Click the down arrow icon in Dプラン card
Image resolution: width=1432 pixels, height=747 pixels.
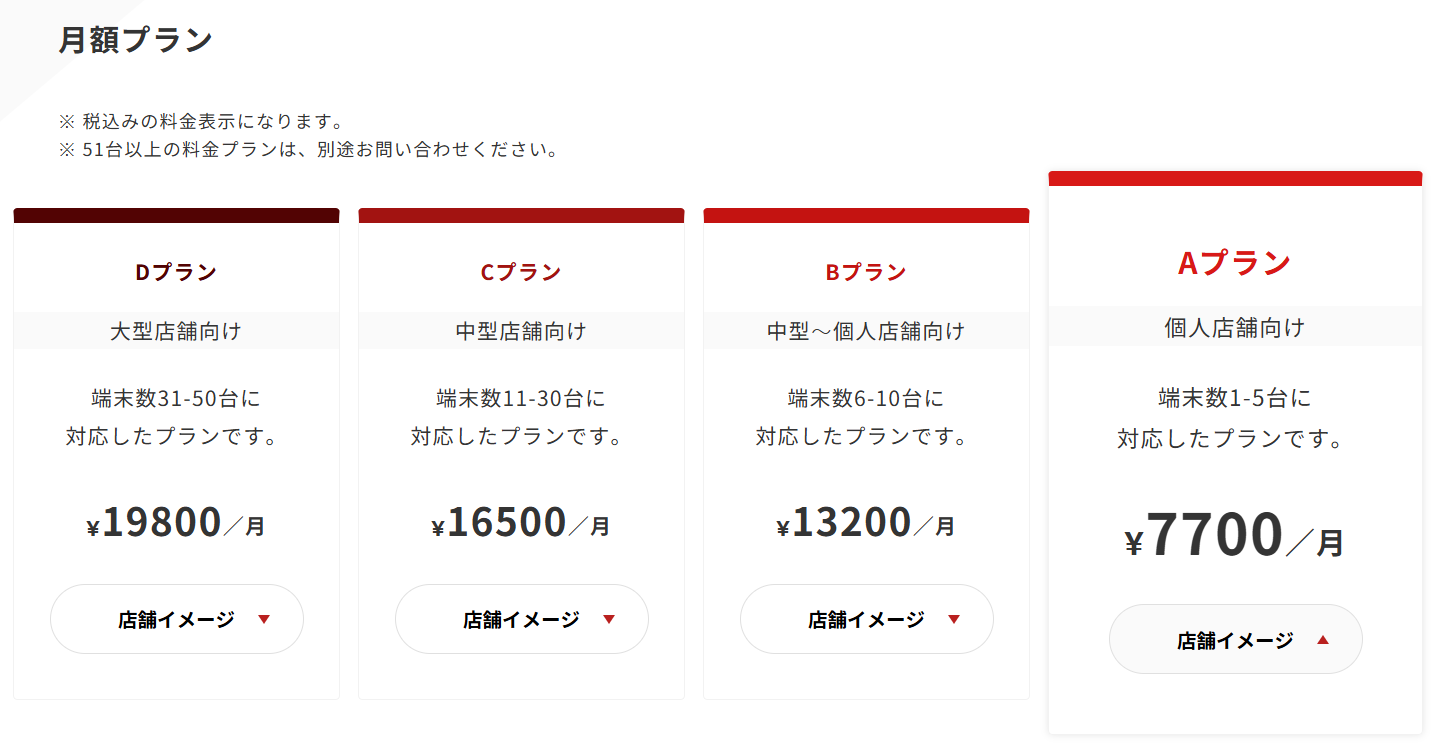pos(264,619)
